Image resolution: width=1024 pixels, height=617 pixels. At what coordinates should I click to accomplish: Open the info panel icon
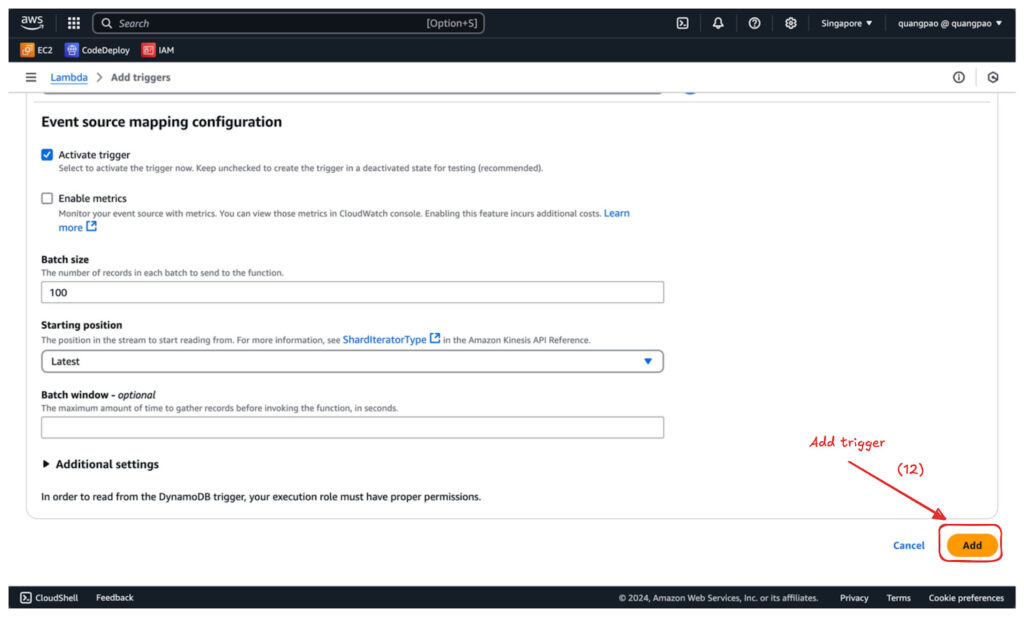coord(958,77)
